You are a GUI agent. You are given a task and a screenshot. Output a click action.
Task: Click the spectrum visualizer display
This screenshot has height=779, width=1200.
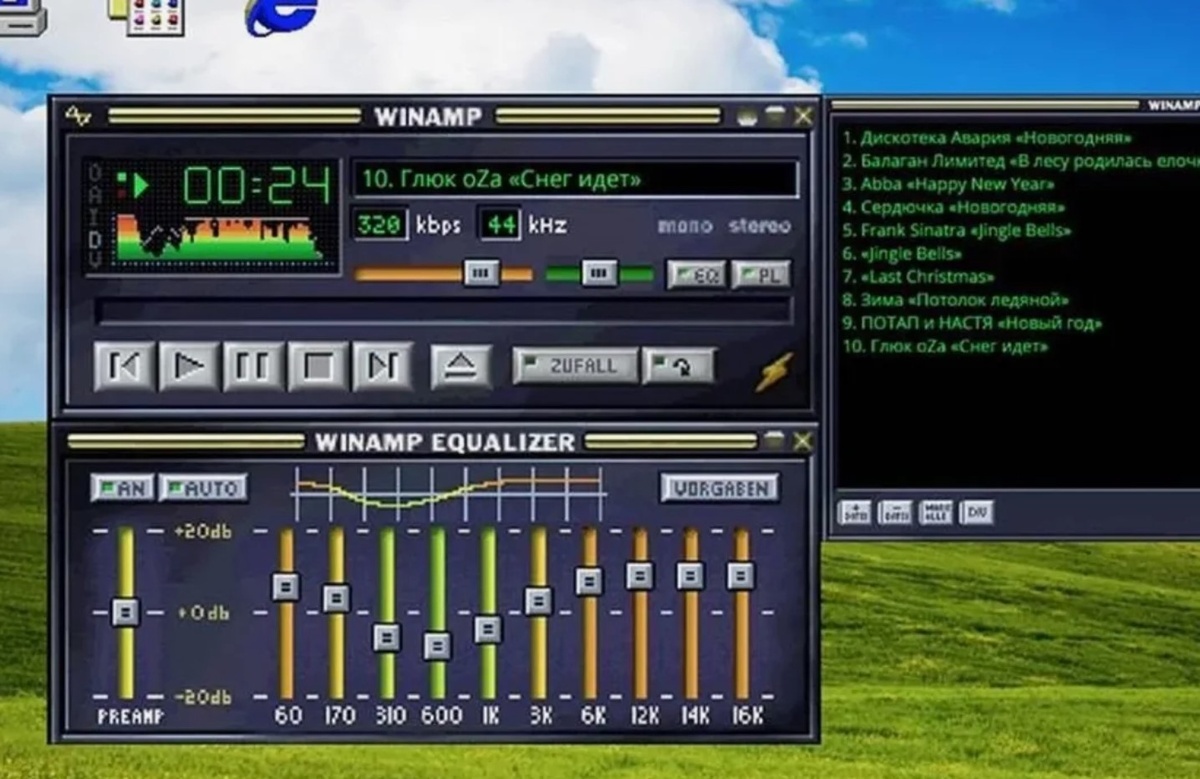pos(222,238)
